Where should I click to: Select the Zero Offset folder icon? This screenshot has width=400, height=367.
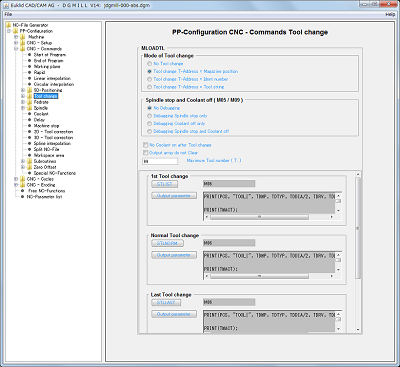click(x=30, y=167)
